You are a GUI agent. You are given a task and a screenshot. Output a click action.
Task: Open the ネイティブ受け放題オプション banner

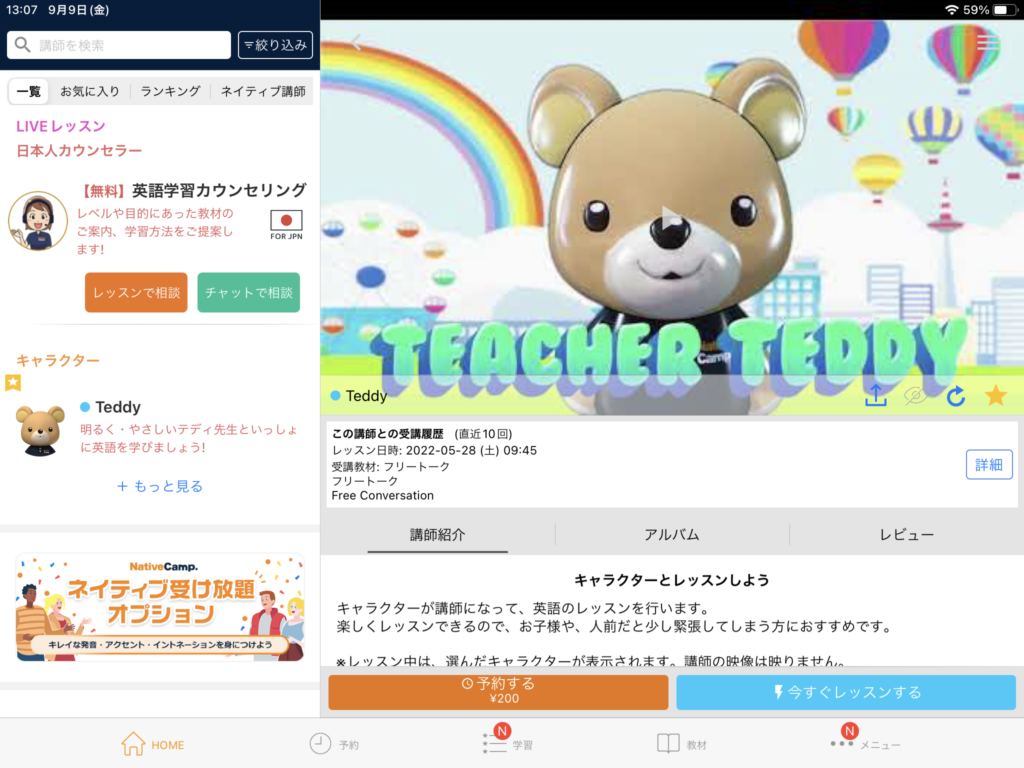point(160,607)
